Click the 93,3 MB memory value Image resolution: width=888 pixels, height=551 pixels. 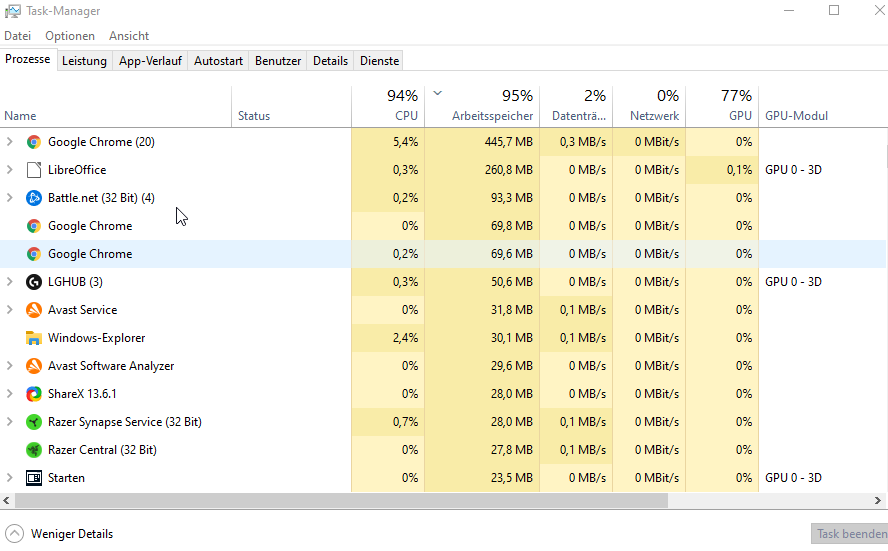point(511,198)
